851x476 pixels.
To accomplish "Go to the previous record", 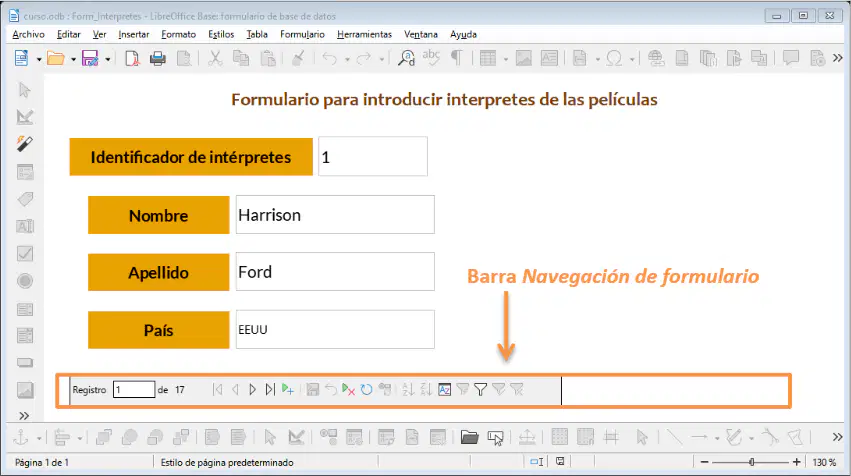I will [235, 390].
